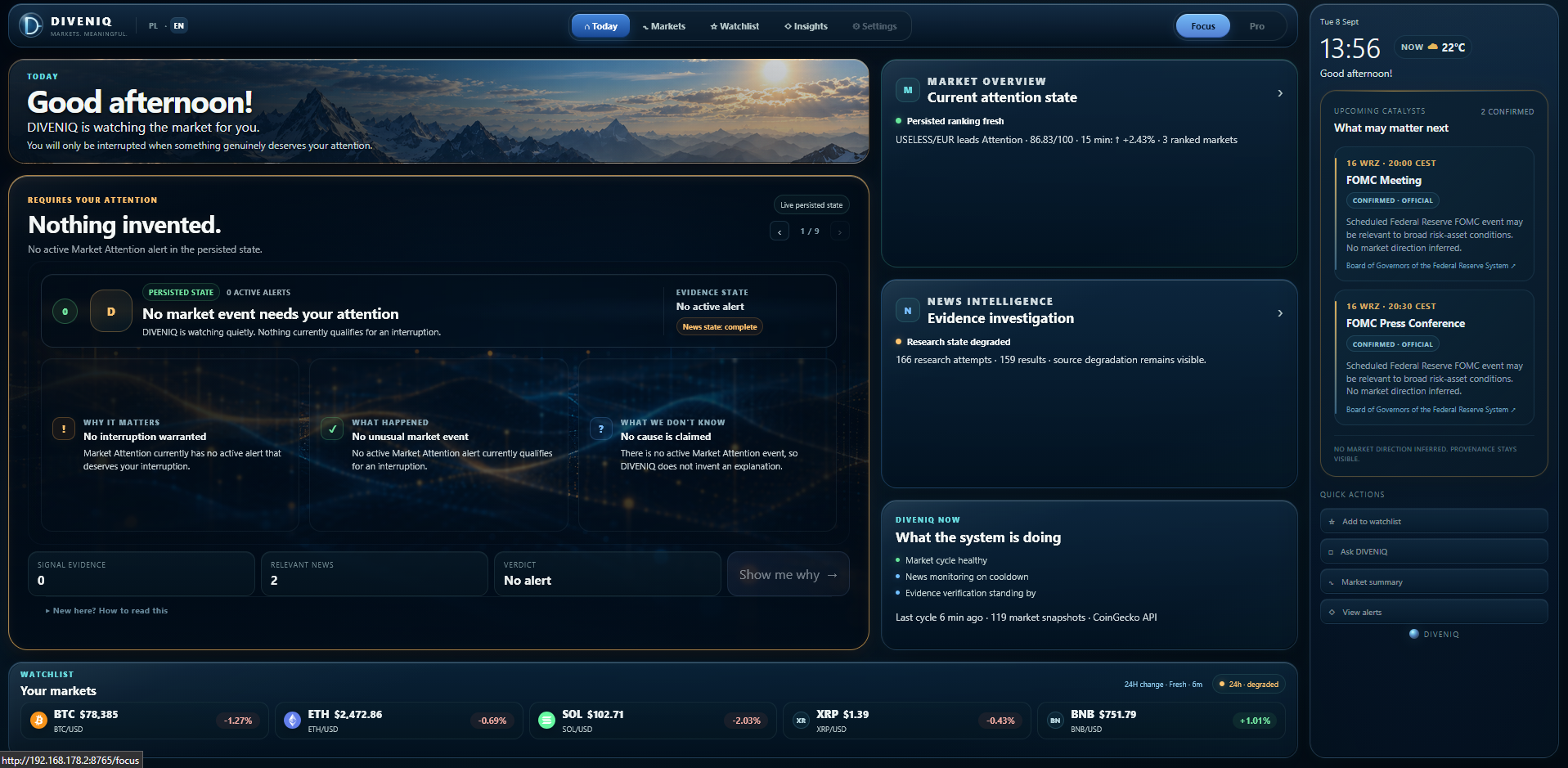Click the 2 CONFIRMED catalysts label
Viewport: 1568px width, 768px height.
click(x=1507, y=112)
